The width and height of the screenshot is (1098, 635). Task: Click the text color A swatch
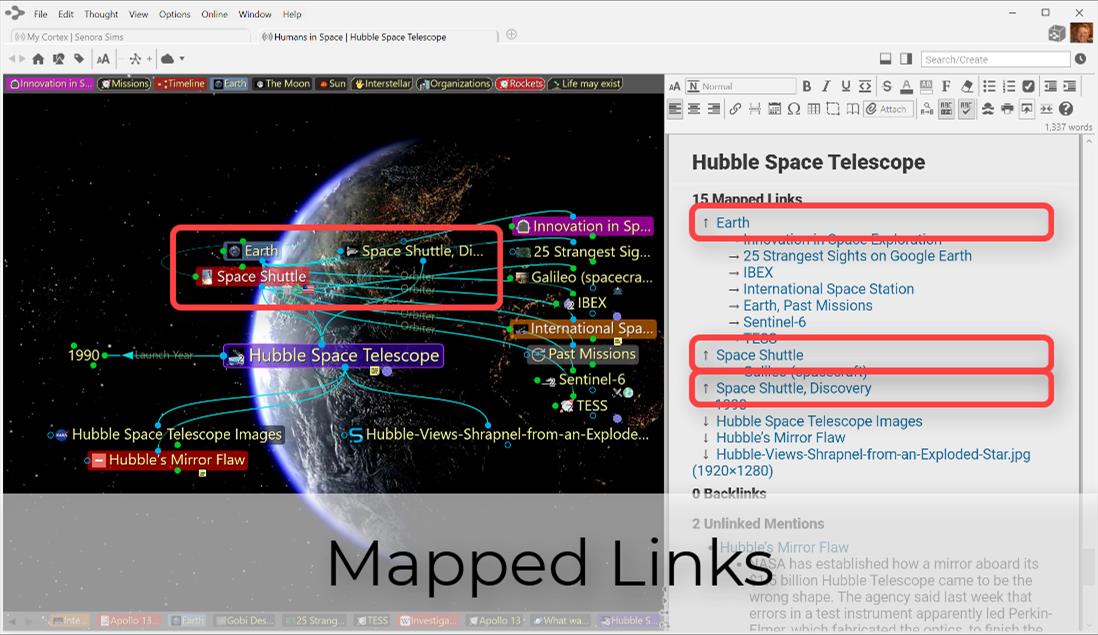[906, 87]
